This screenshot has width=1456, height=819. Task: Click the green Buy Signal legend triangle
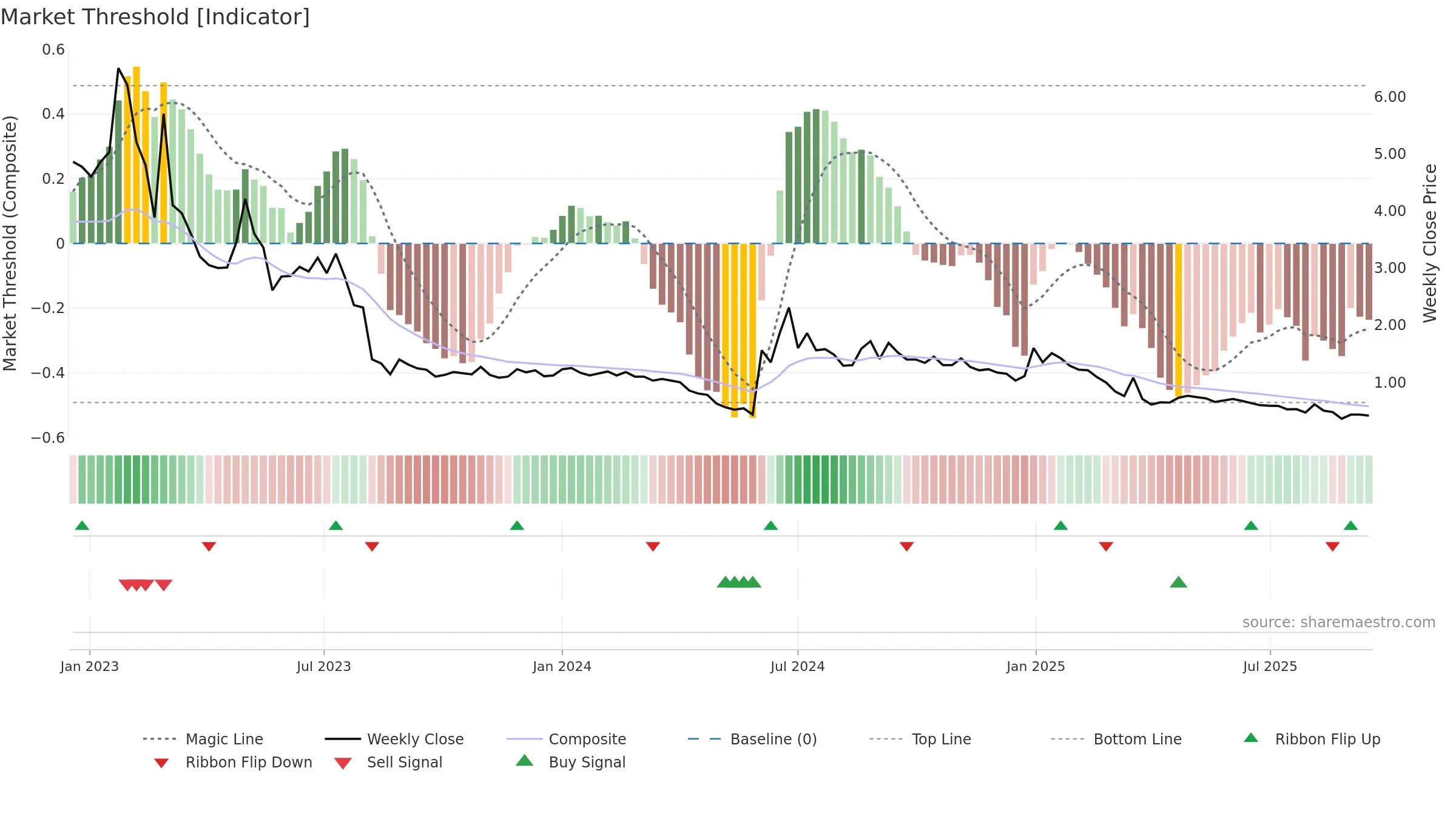click(x=524, y=760)
